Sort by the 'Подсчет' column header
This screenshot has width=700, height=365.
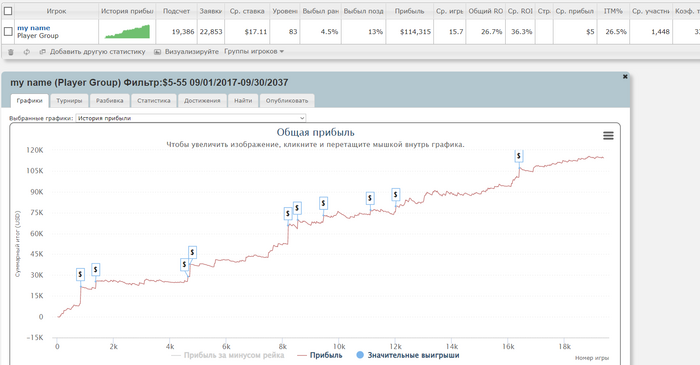coord(176,11)
